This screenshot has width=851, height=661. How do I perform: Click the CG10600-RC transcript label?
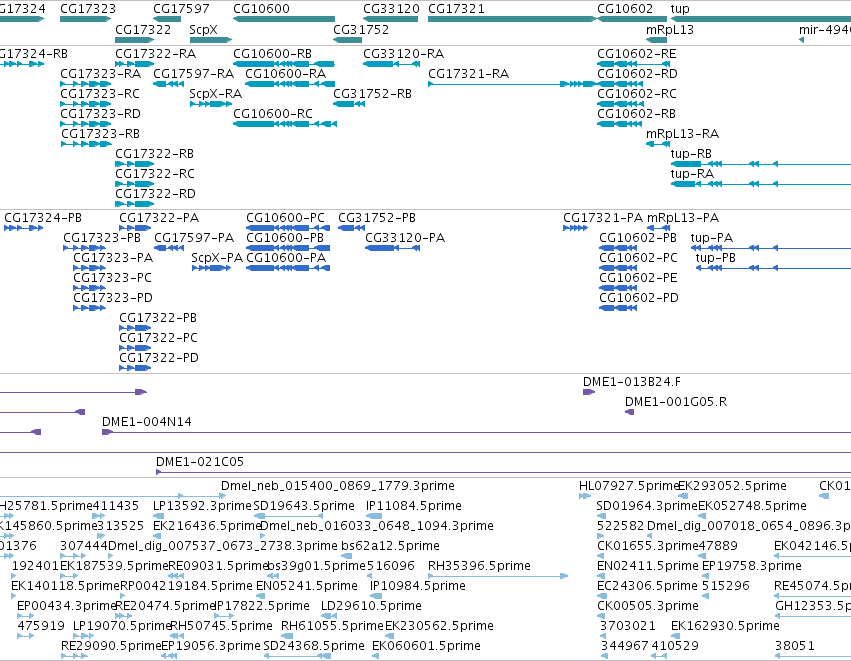tap(273, 114)
